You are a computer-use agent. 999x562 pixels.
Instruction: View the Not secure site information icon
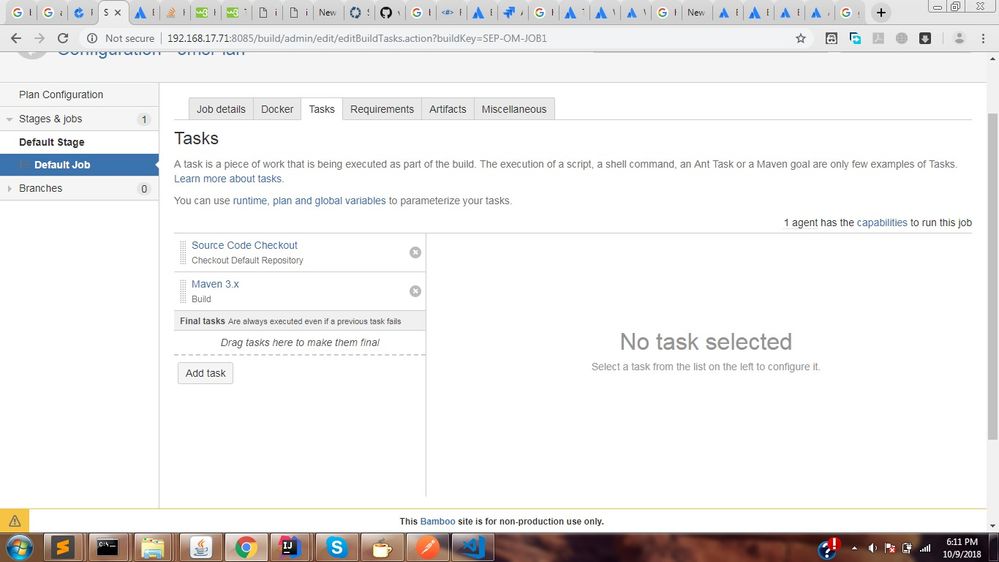coord(92,38)
